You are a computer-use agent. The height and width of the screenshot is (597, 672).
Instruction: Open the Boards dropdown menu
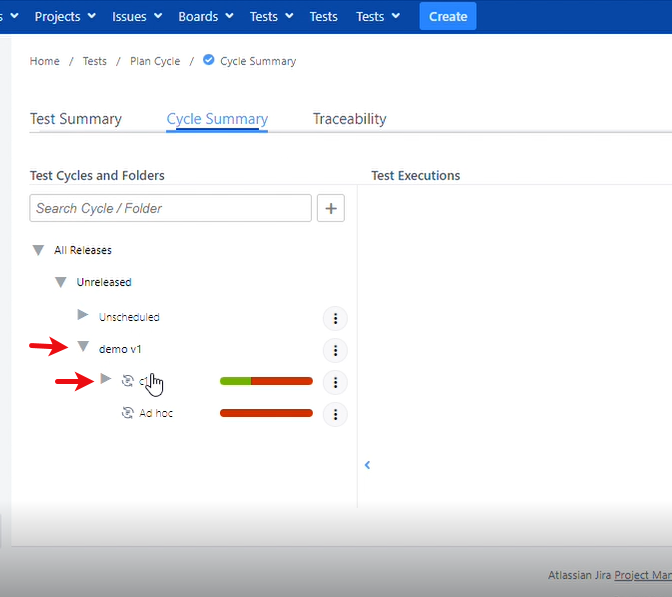click(x=205, y=16)
